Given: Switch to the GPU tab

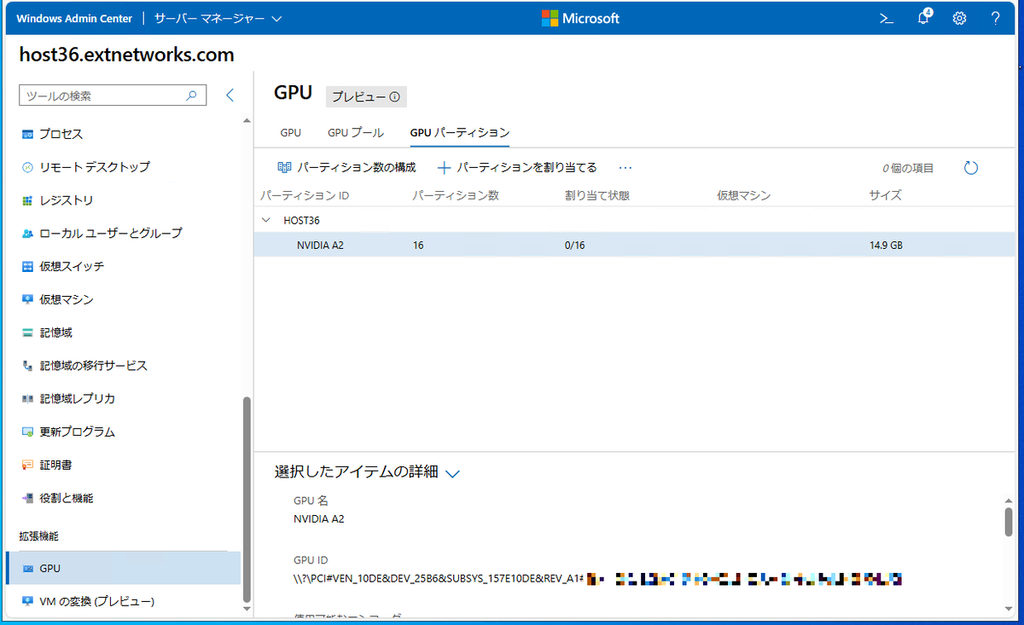Looking at the screenshot, I should point(291,133).
